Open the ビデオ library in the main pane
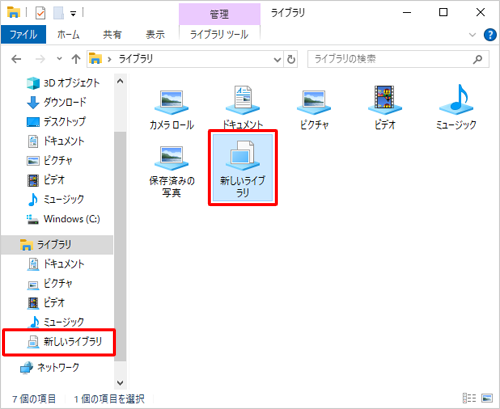The image size is (500, 409). tap(385, 107)
